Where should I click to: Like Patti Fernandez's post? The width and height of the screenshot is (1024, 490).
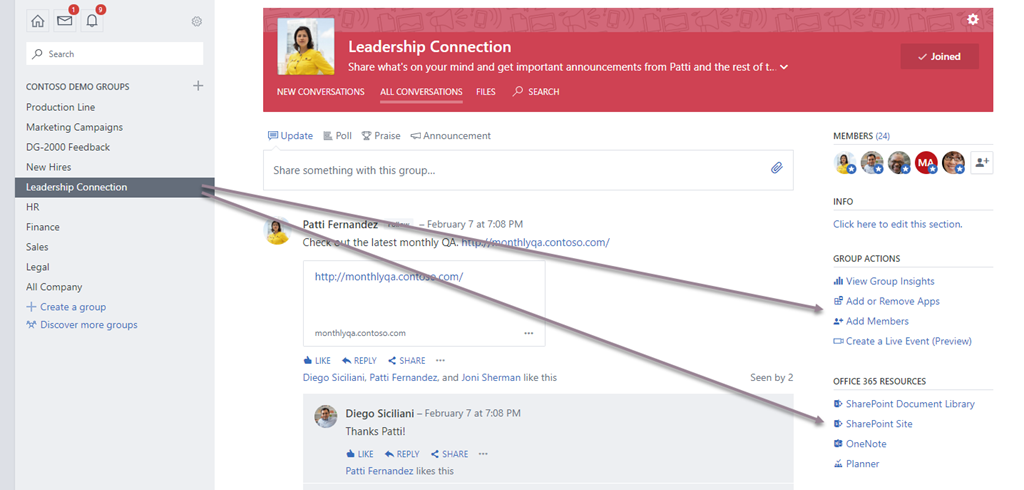[317, 361]
